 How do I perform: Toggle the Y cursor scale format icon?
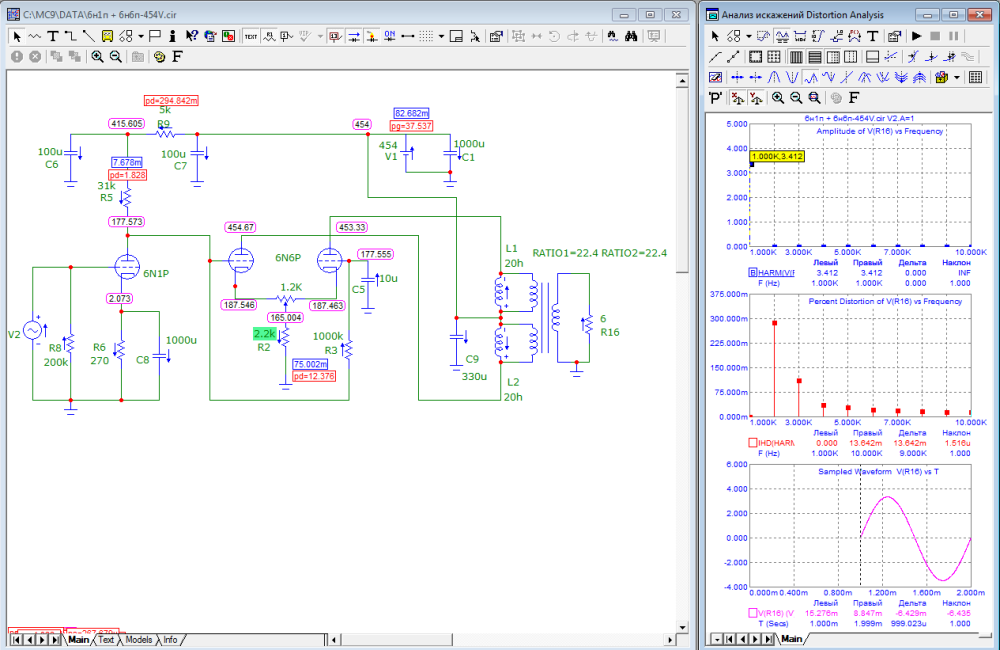click(757, 97)
